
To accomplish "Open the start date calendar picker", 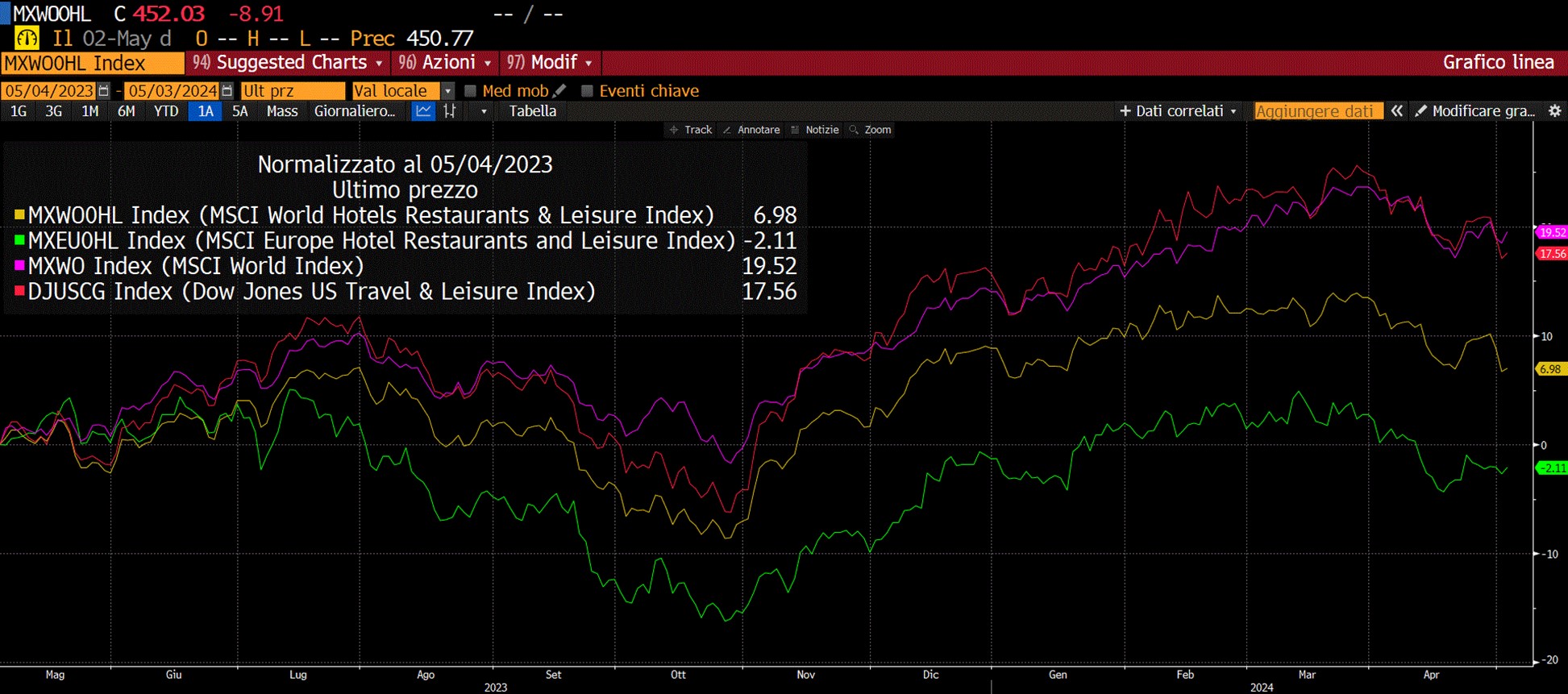I will pyautogui.click(x=103, y=91).
